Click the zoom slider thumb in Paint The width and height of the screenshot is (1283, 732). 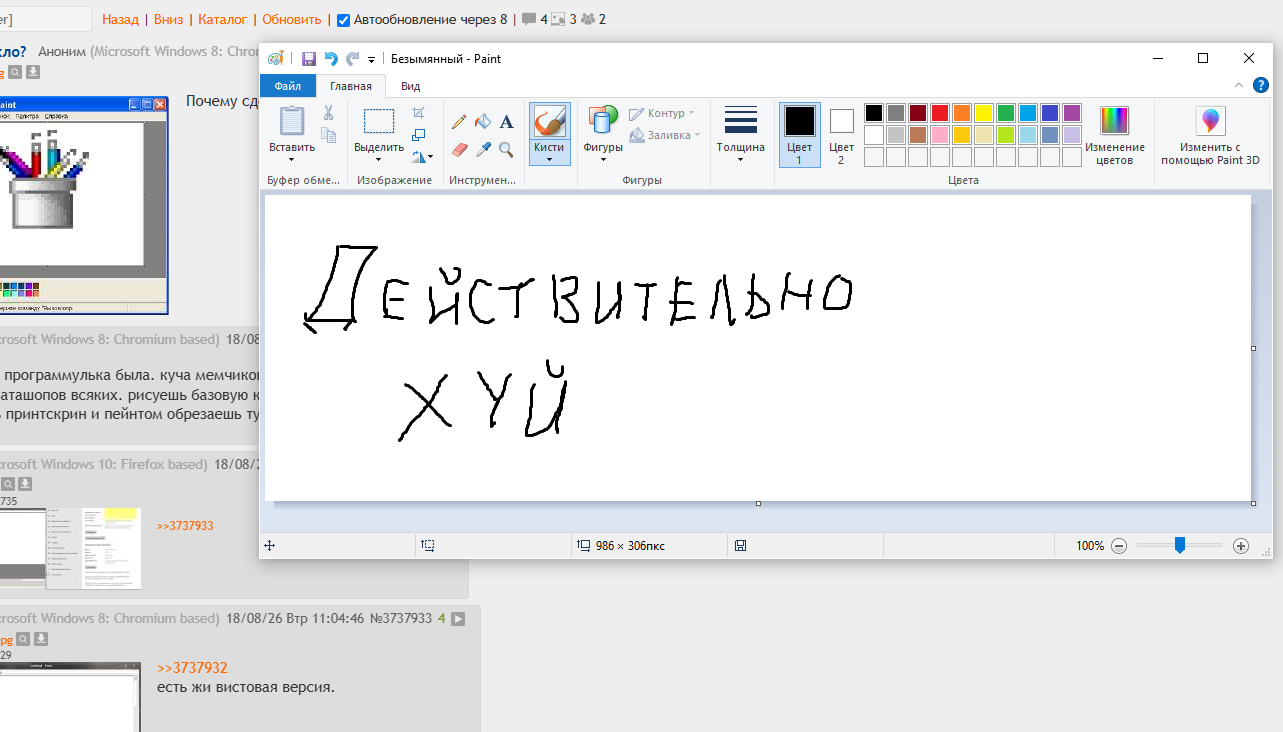(1180, 545)
